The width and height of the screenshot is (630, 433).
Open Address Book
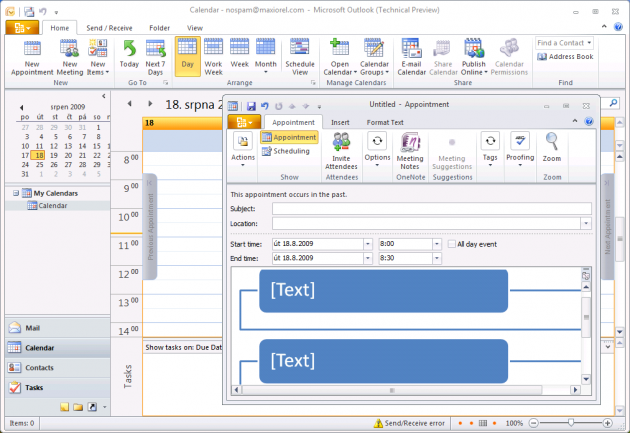[x=565, y=57]
